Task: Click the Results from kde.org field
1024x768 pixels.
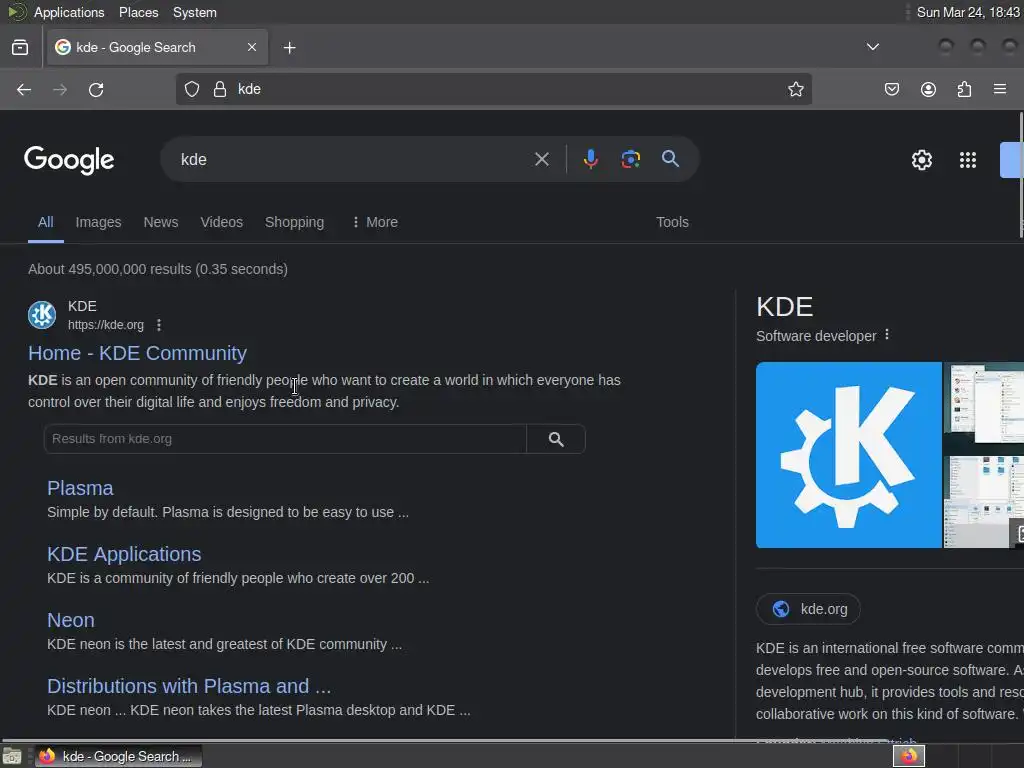Action: pos(285,439)
